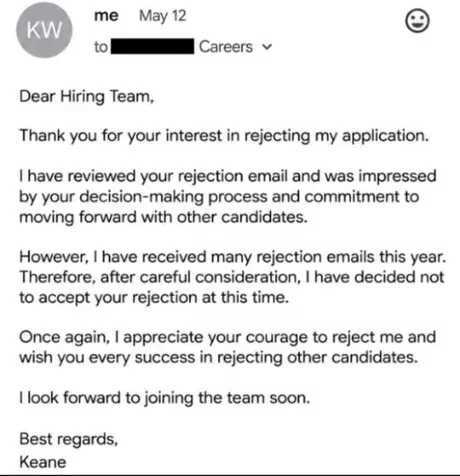Click line starting "However, I have received"
Image resolution: width=460 pixels, height=476 pixels.
(233, 257)
